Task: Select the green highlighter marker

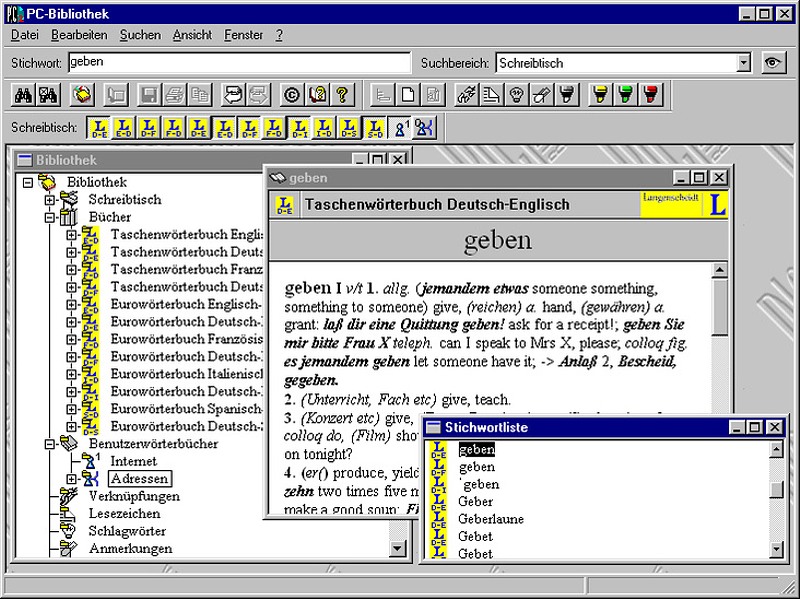Action: [x=626, y=95]
